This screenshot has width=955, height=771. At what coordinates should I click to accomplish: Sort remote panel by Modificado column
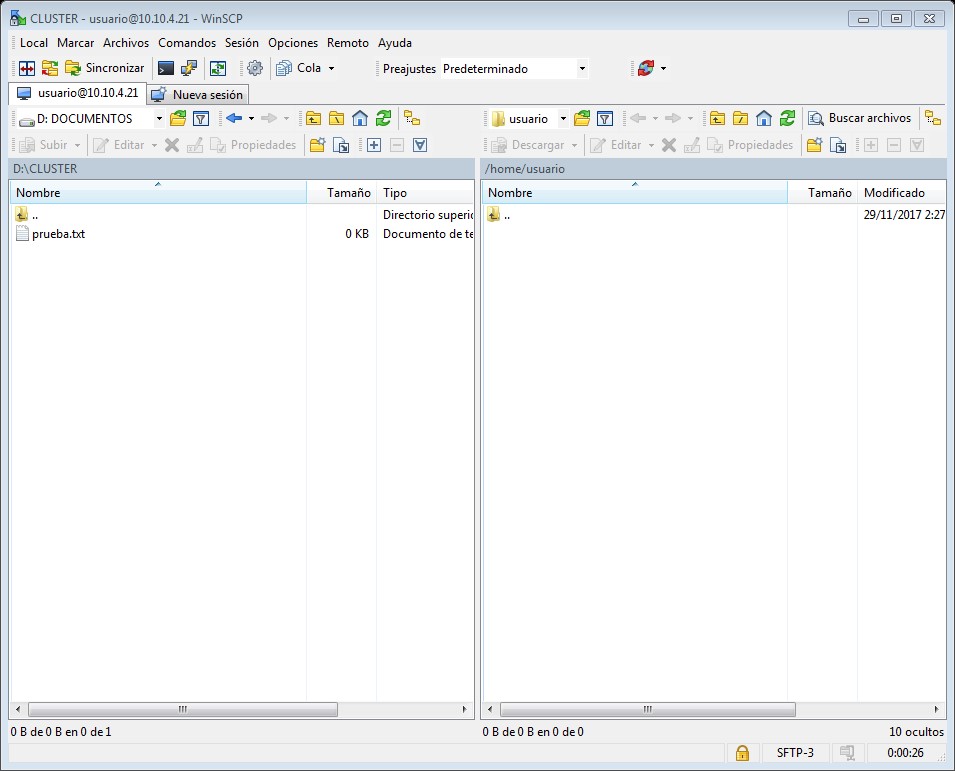pyautogui.click(x=901, y=192)
